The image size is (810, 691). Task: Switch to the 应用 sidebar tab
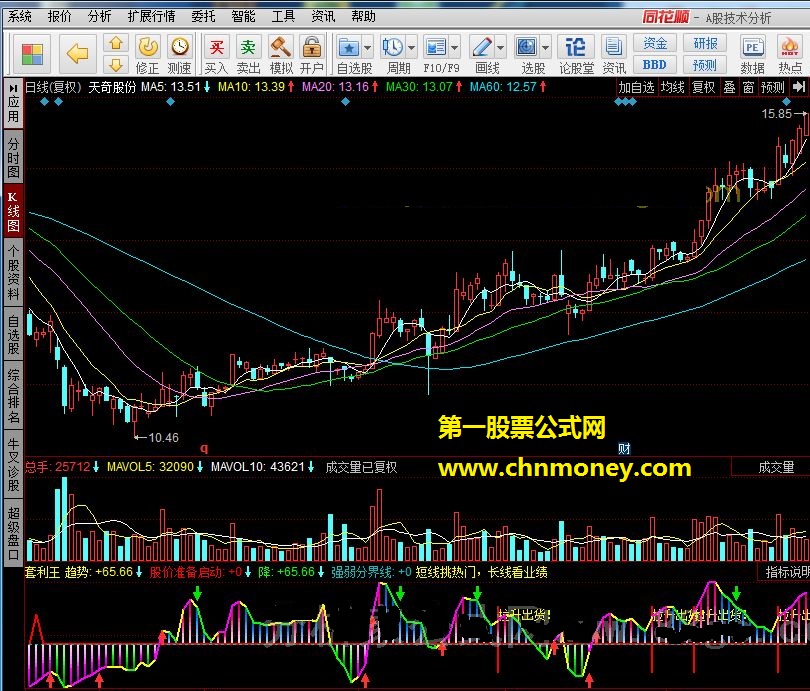point(13,103)
